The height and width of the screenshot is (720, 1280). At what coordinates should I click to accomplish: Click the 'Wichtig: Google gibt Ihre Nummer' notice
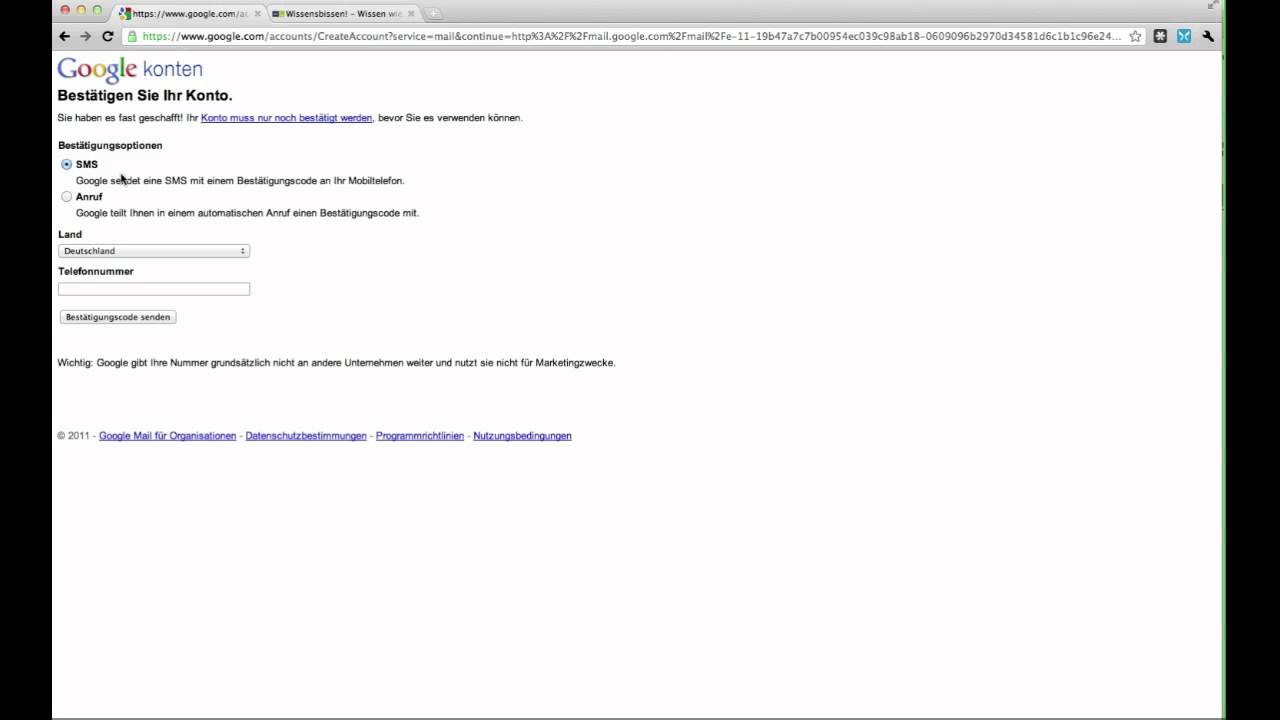336,363
